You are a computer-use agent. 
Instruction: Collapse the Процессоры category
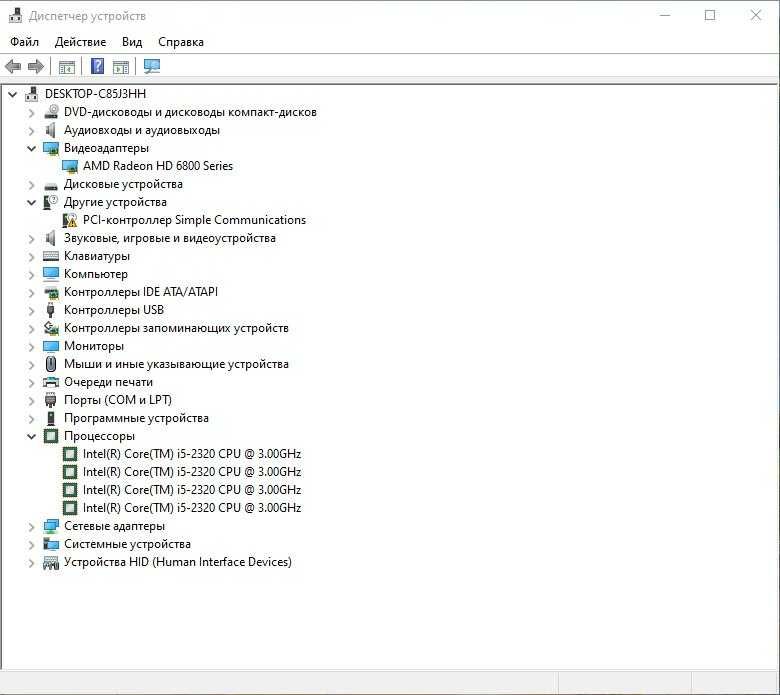click(31, 436)
